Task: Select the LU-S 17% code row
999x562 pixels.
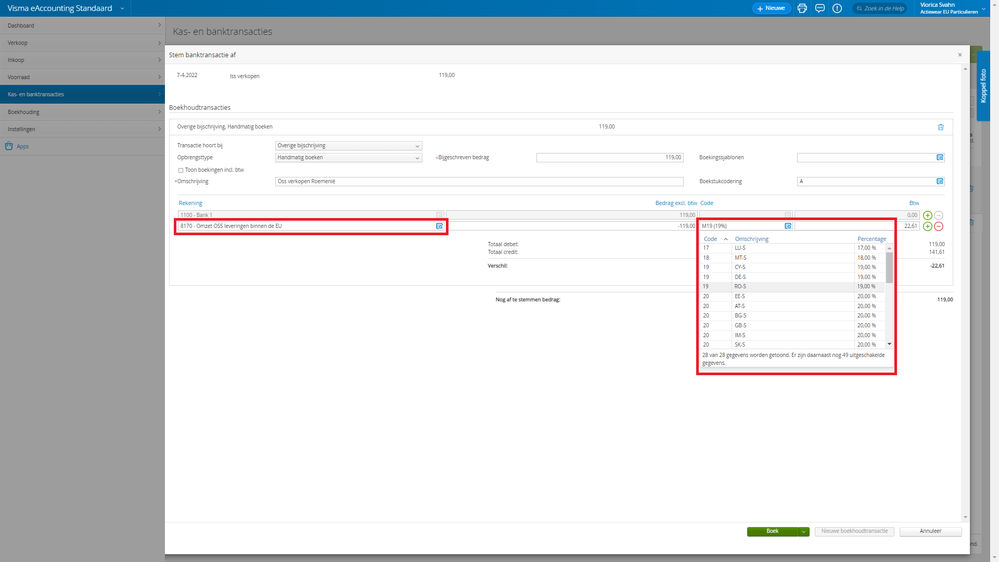Action: [x=793, y=248]
